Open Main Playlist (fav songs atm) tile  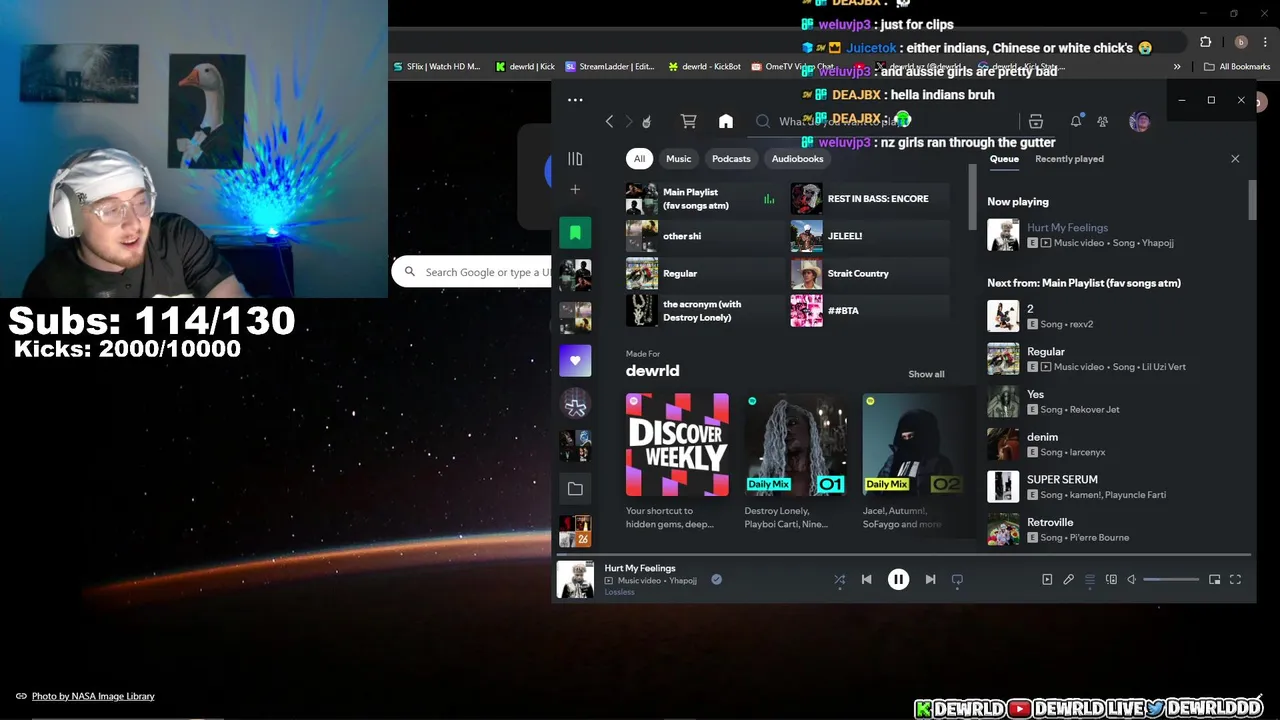click(705, 198)
